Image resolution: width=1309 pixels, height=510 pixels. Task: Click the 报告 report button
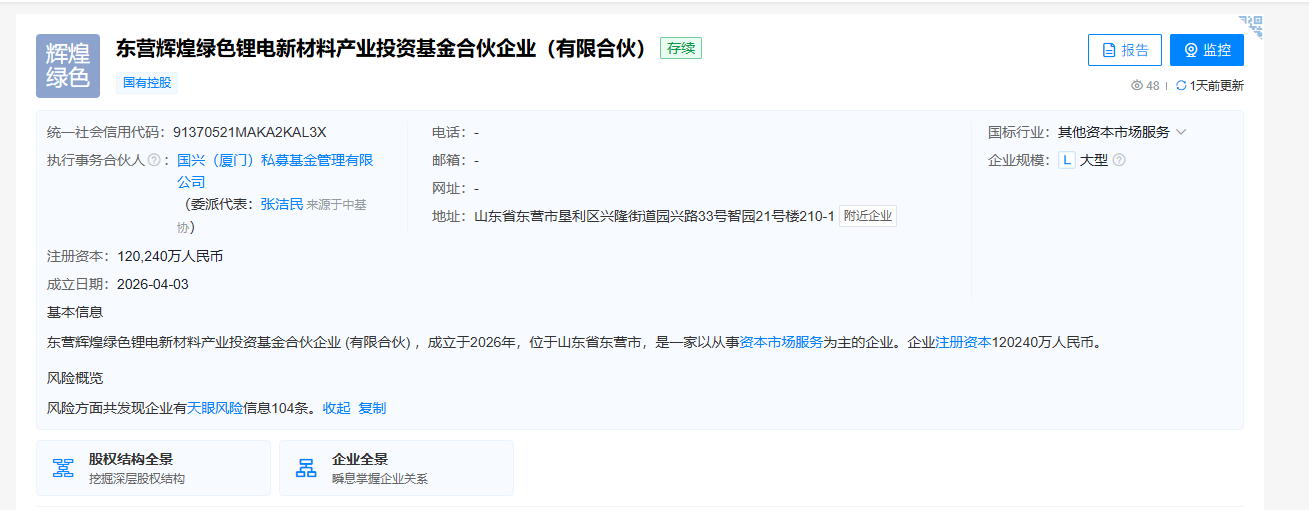click(1125, 50)
